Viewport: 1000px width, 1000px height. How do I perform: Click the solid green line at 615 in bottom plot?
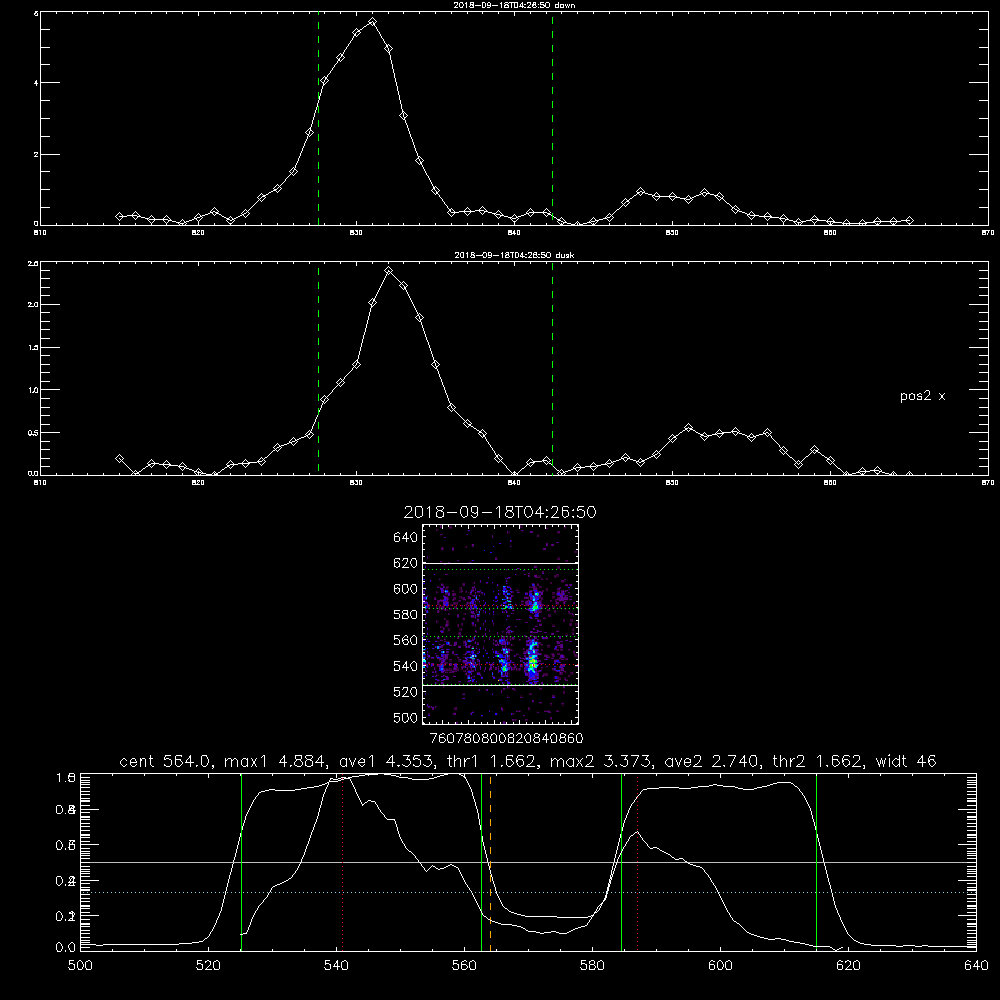point(816,862)
